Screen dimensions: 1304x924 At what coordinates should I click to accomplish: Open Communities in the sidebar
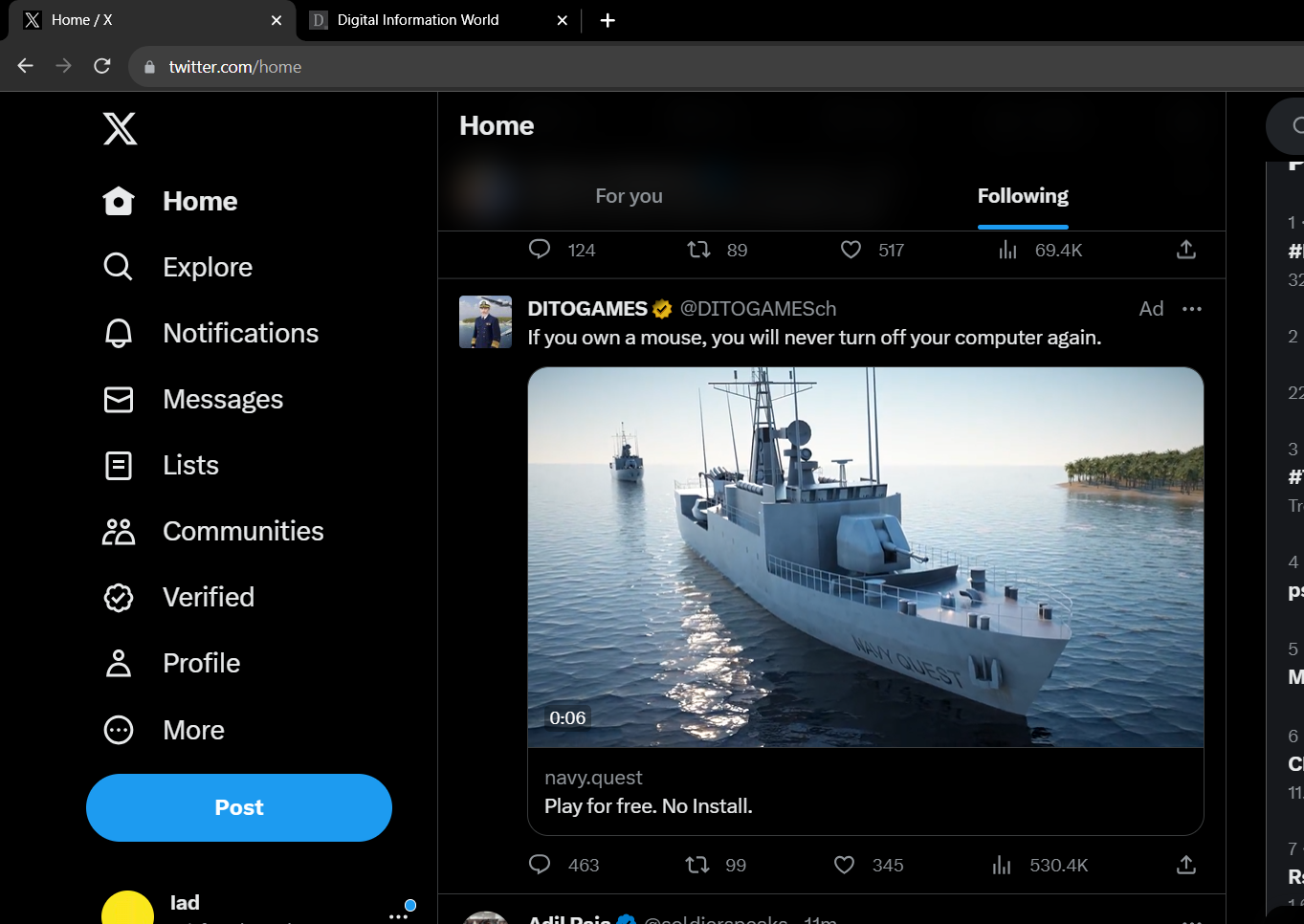click(x=213, y=531)
